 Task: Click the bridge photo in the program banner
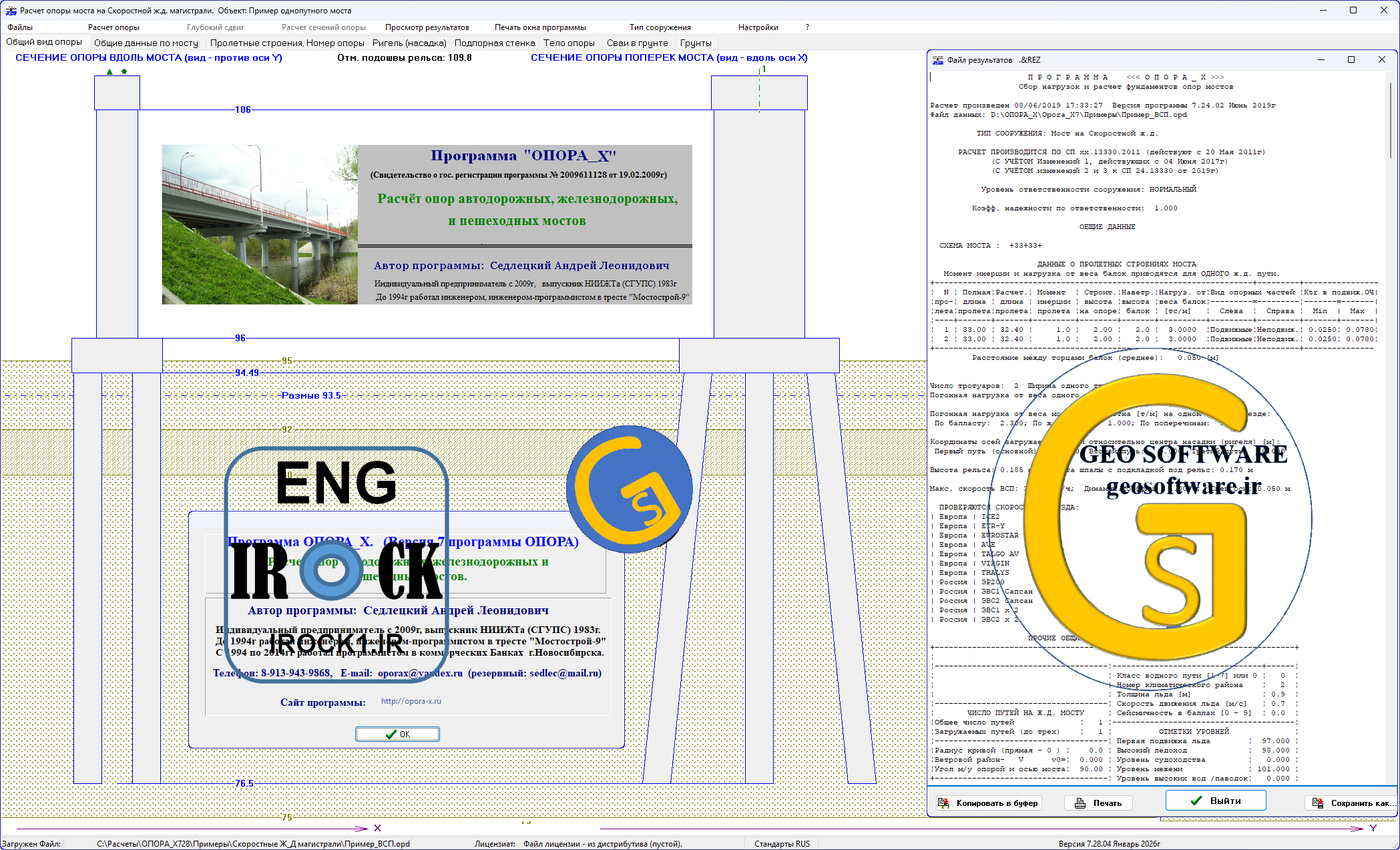[x=260, y=224]
